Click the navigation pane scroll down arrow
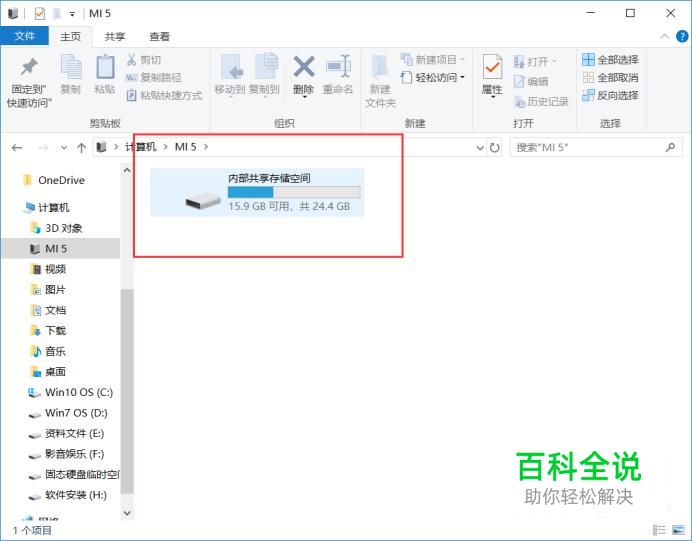 point(127,513)
